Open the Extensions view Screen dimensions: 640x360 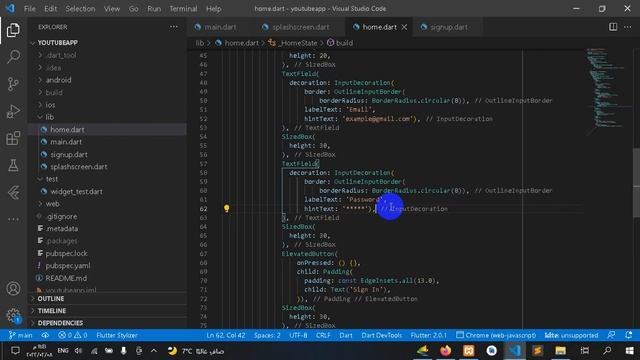coord(13,138)
